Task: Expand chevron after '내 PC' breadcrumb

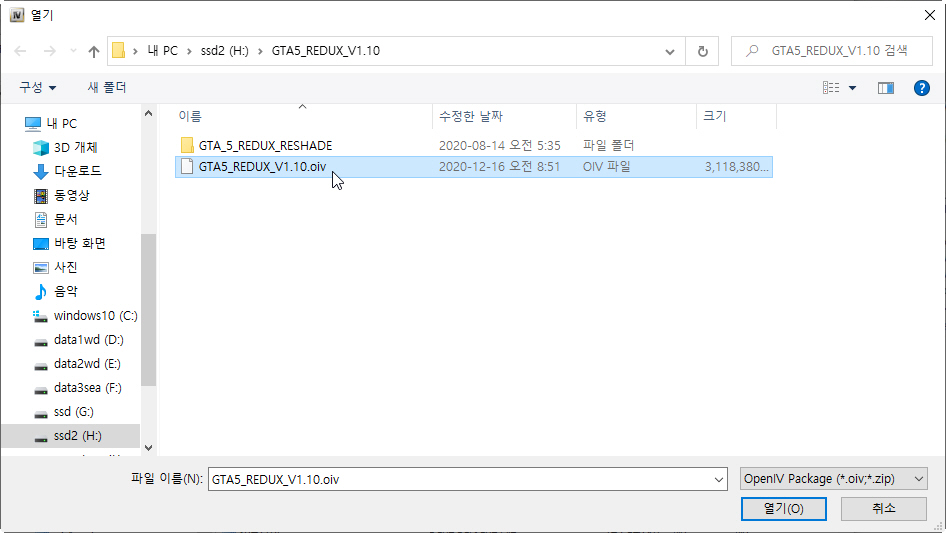Action: pyautogui.click(x=189, y=51)
